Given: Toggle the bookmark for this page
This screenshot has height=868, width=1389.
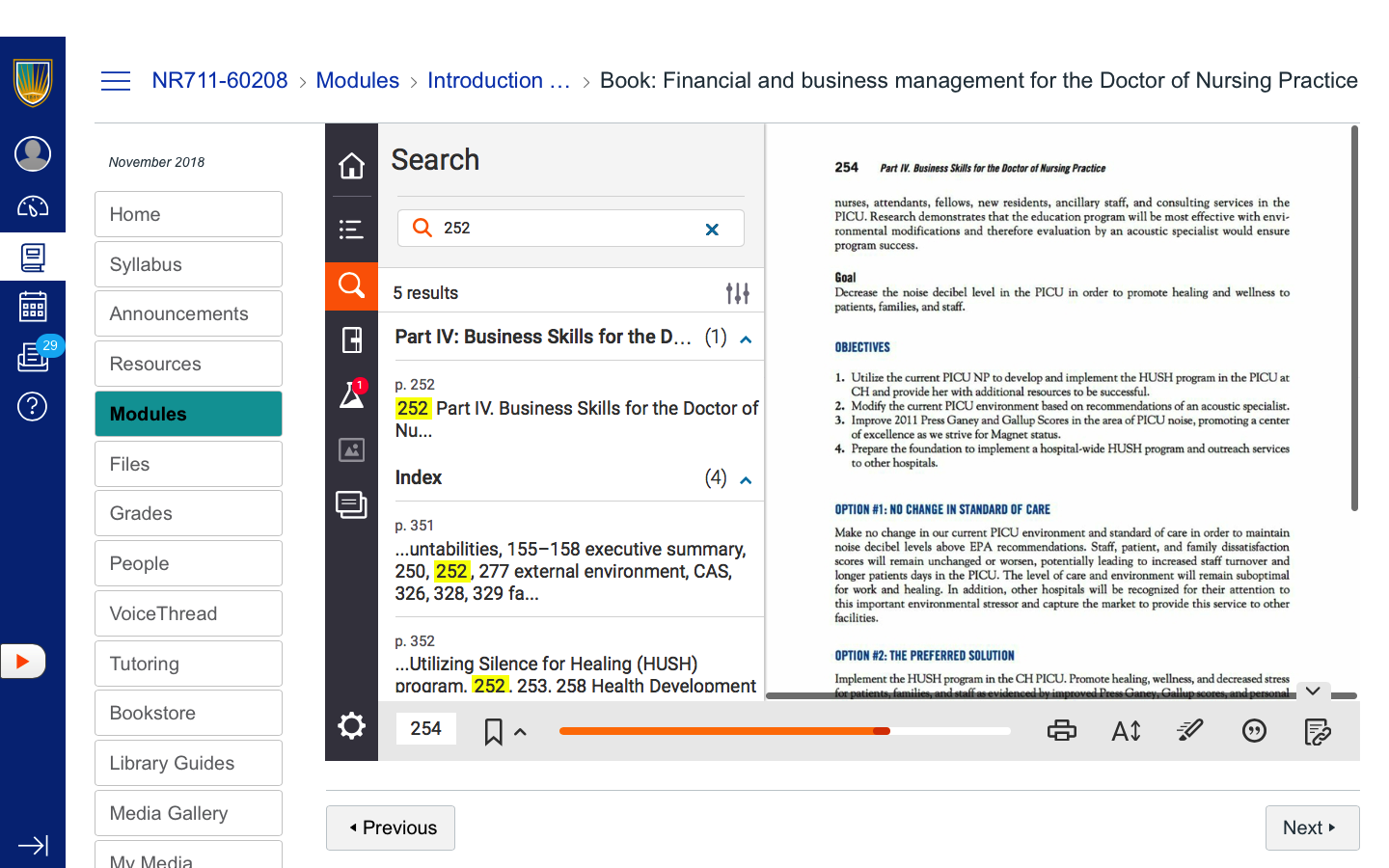Looking at the screenshot, I should (x=493, y=732).
